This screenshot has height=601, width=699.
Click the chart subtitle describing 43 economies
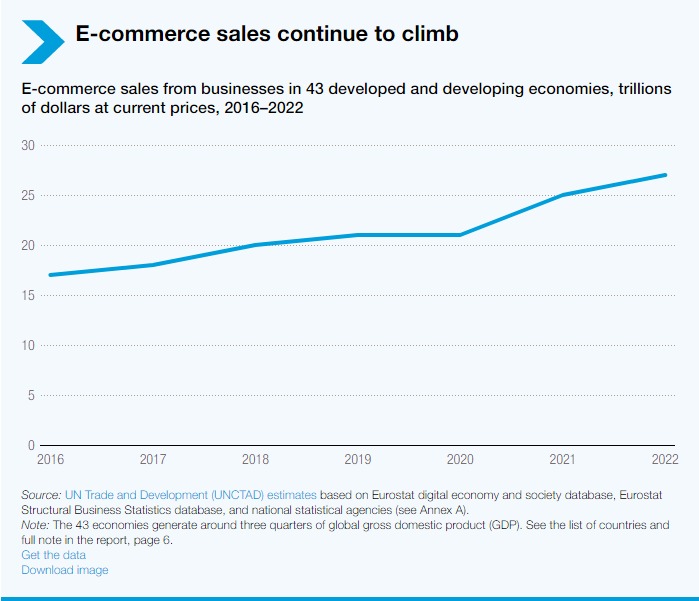pyautogui.click(x=340, y=98)
